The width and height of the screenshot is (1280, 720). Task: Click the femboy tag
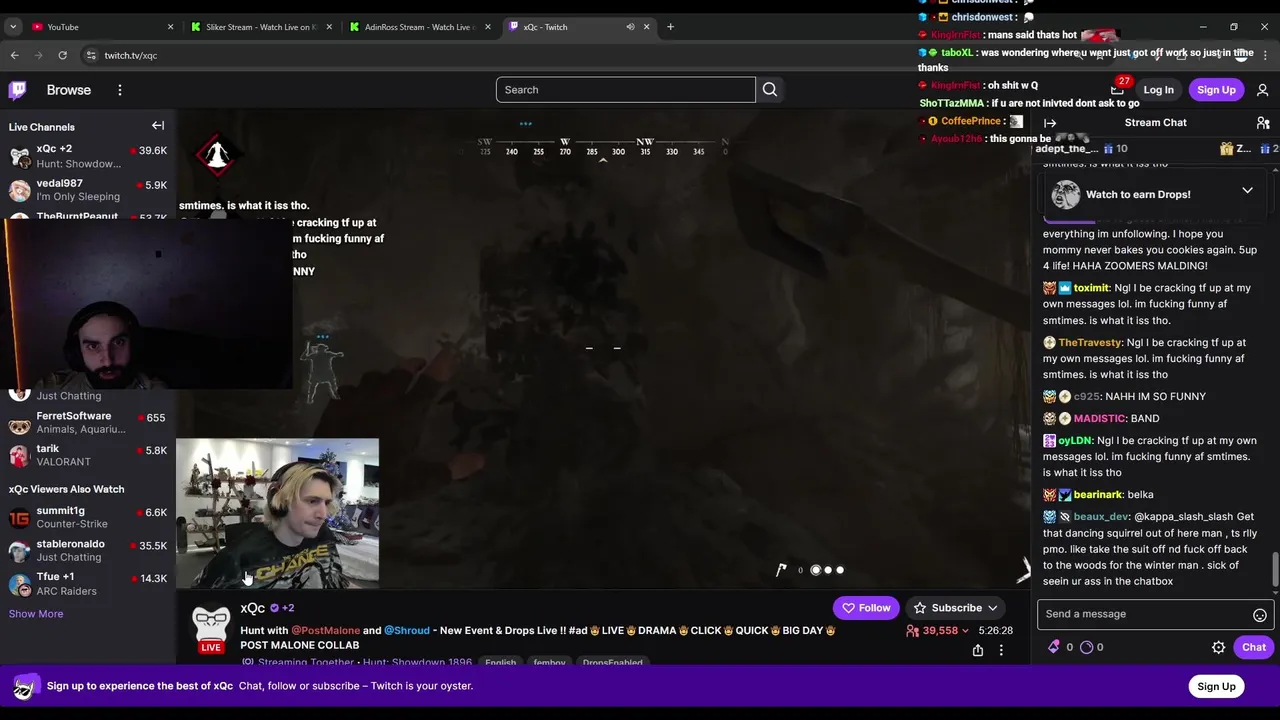[549, 663]
